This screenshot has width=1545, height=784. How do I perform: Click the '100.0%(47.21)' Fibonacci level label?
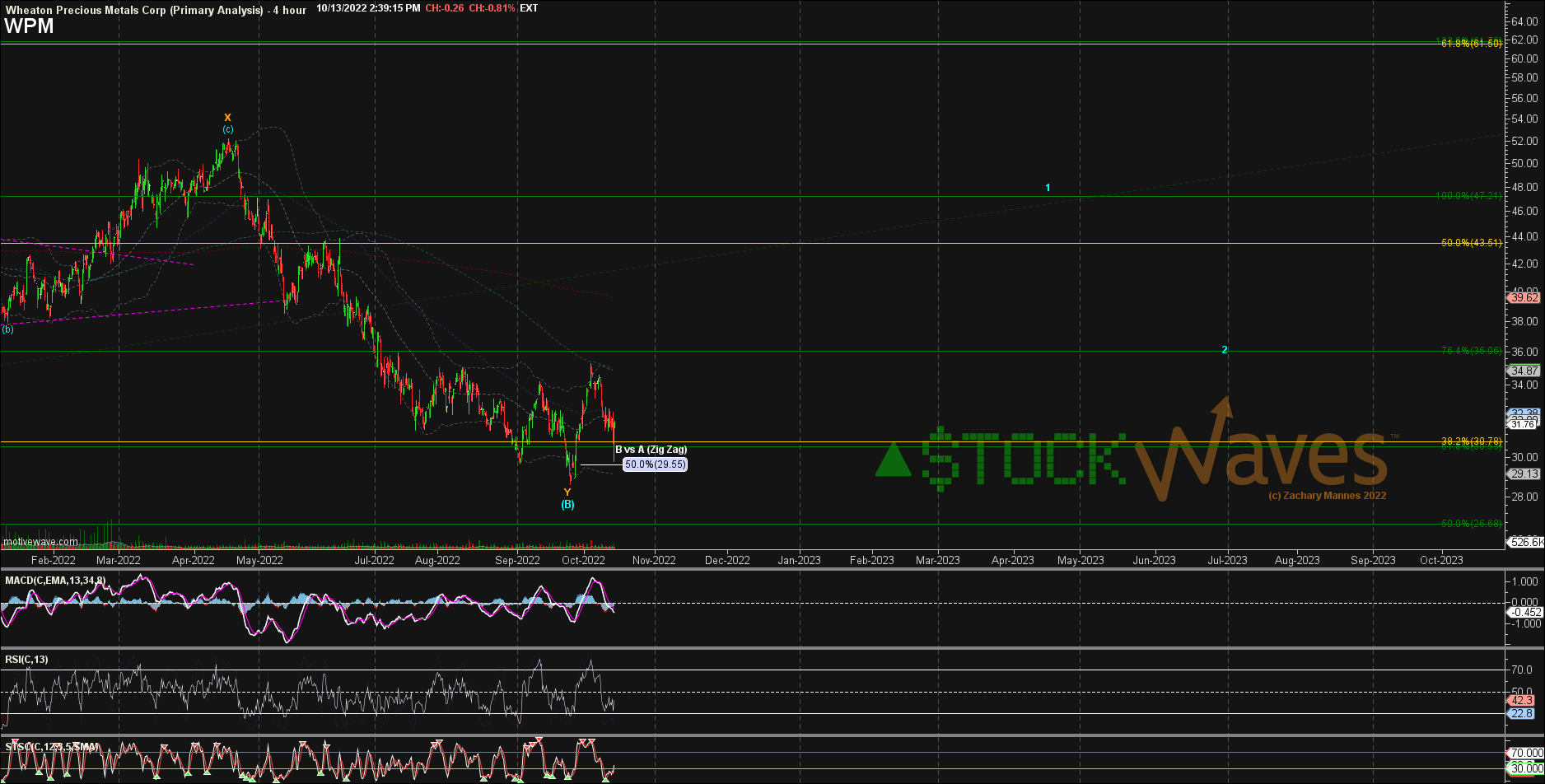pos(1468,196)
